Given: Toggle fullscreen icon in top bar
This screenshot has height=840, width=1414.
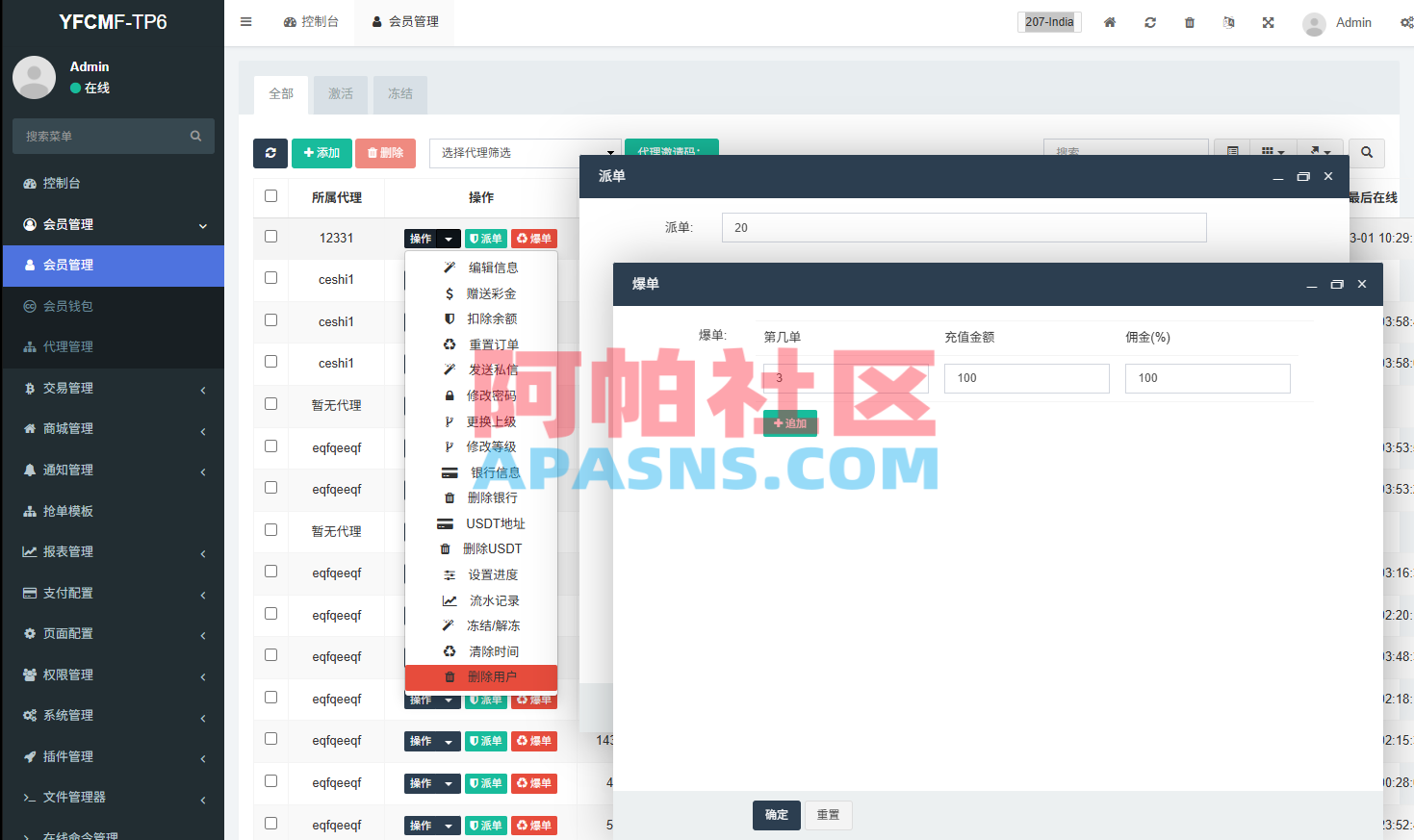Looking at the screenshot, I should tap(1269, 22).
